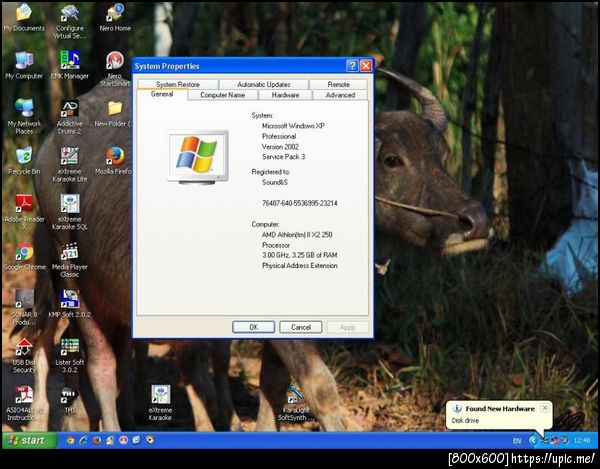Launch the TH1 desktop shortcut

[69, 400]
